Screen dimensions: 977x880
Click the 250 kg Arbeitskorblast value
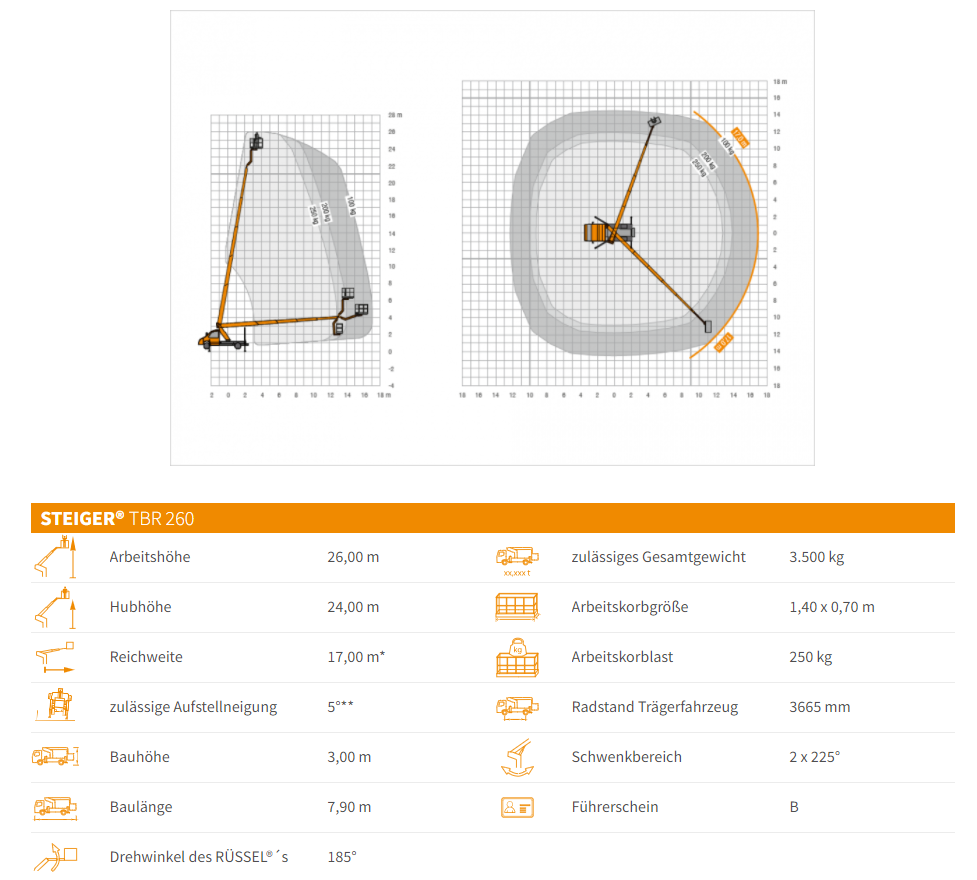(811, 658)
